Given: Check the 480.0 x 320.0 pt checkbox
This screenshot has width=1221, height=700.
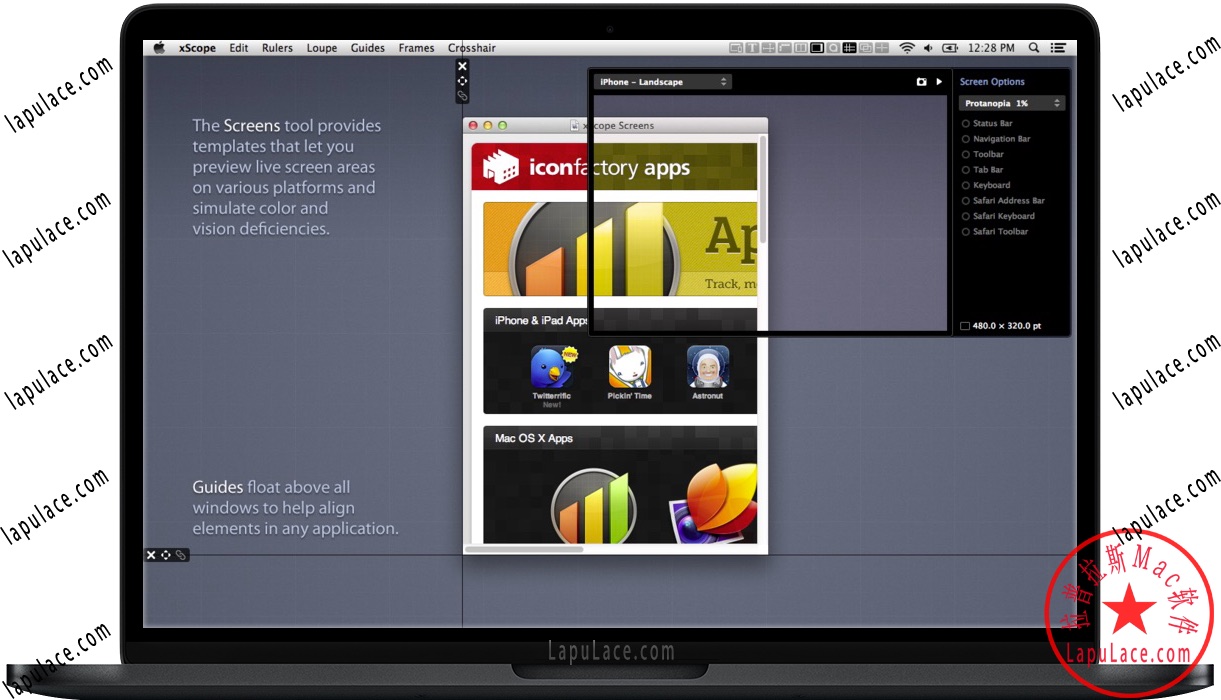Looking at the screenshot, I should tap(965, 325).
